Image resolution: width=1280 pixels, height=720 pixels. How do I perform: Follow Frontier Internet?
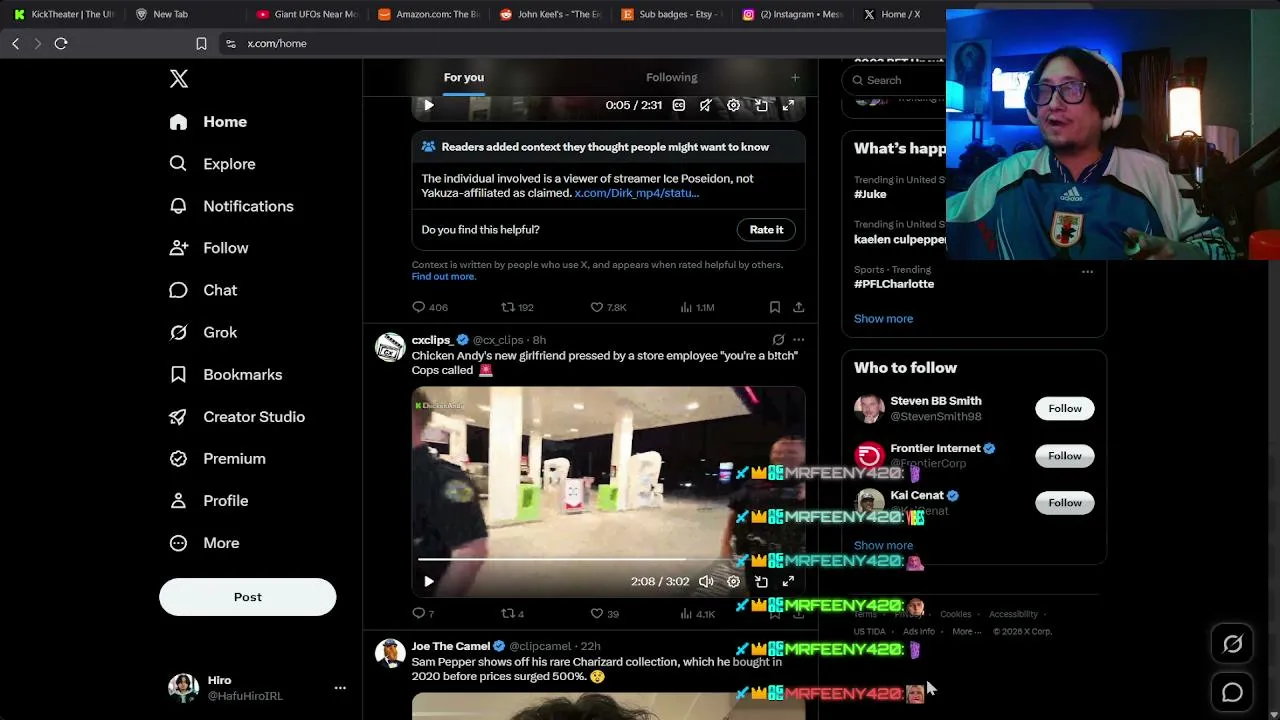[1065, 456]
